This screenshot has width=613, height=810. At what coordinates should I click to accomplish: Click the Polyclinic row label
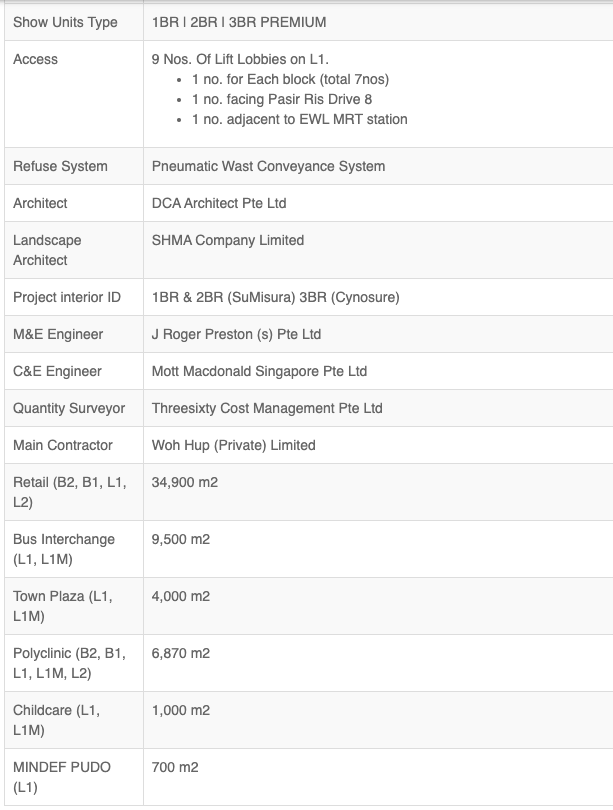(69, 663)
